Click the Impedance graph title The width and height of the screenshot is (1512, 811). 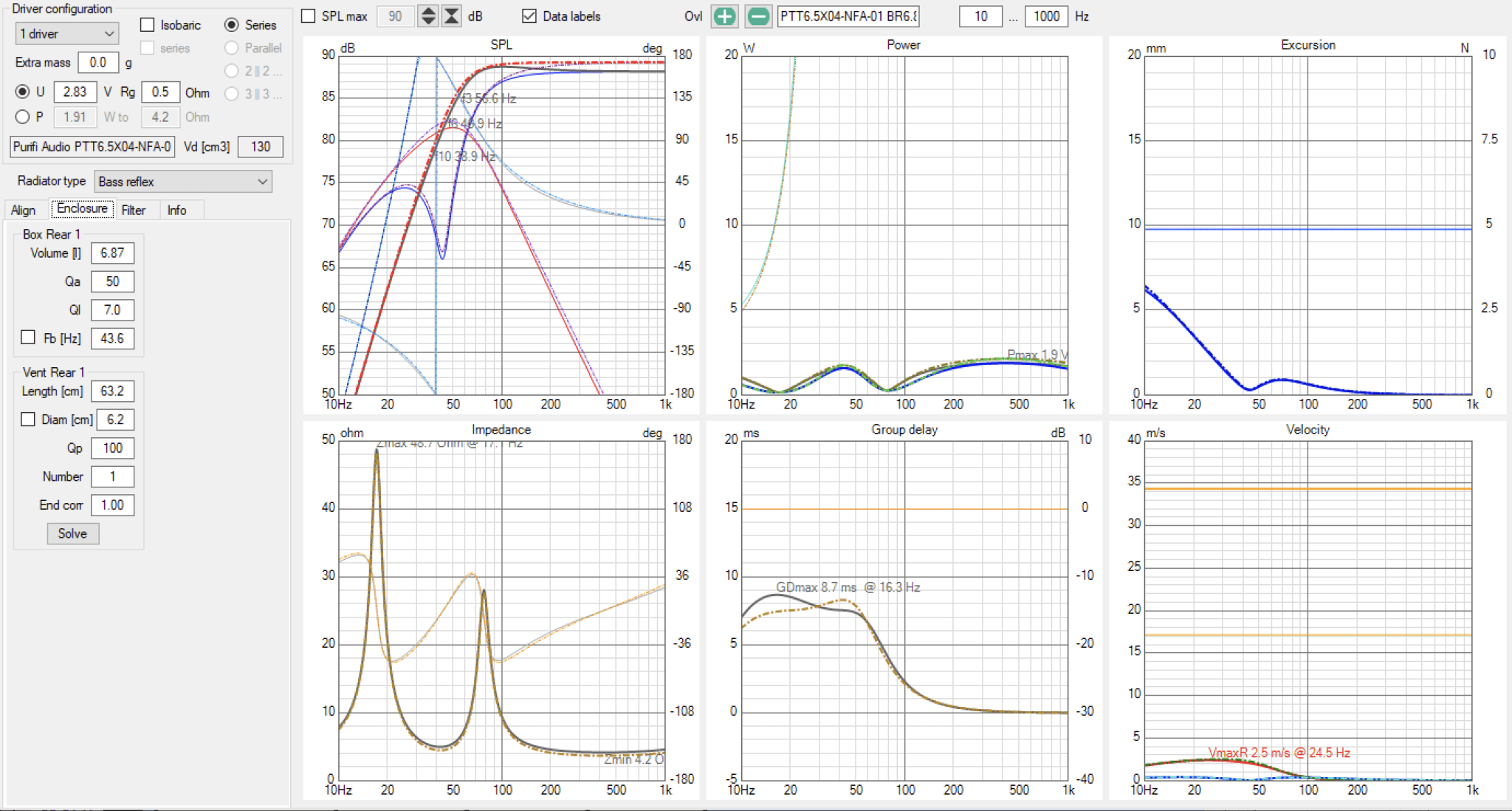(501, 430)
